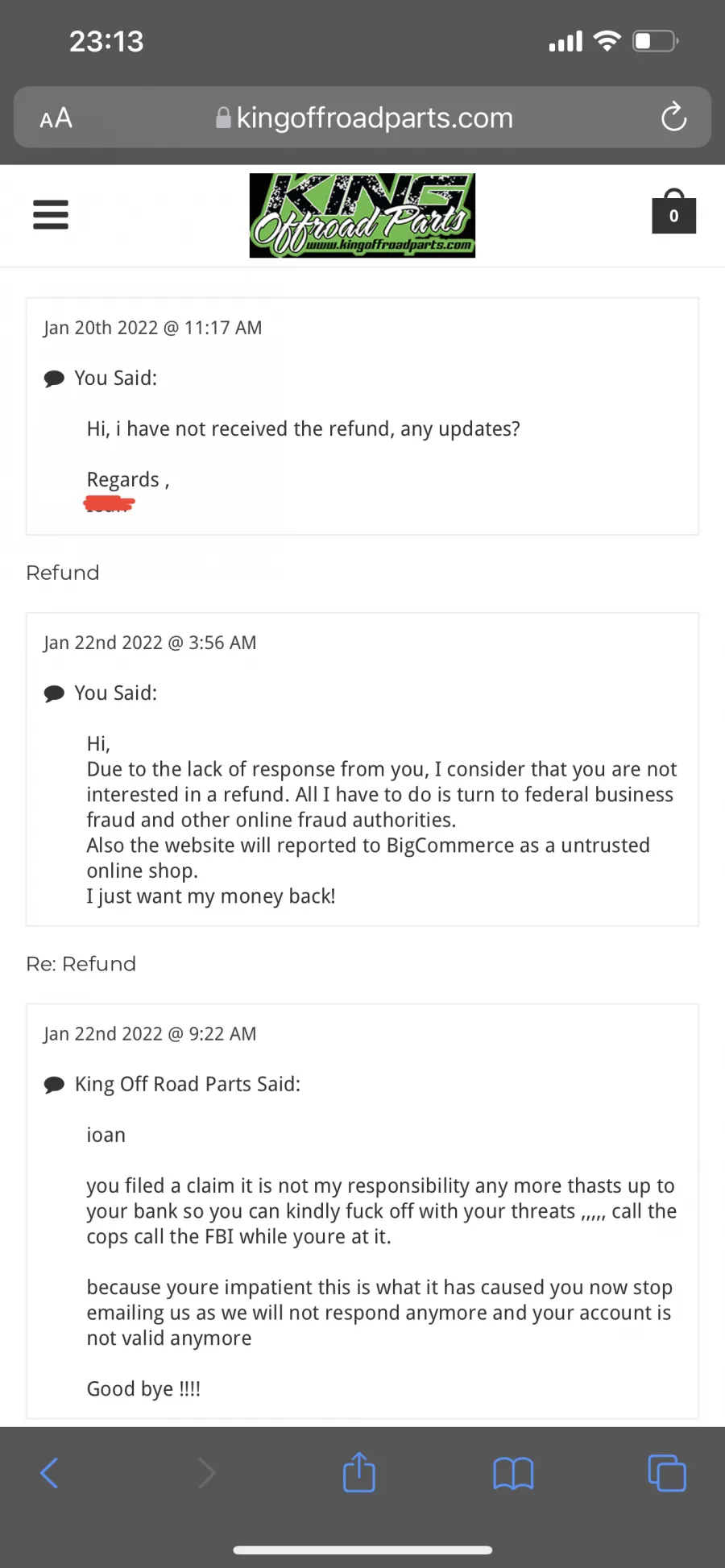Open the Safari share sheet icon
Screen dimensions: 725x1568
(359, 1472)
